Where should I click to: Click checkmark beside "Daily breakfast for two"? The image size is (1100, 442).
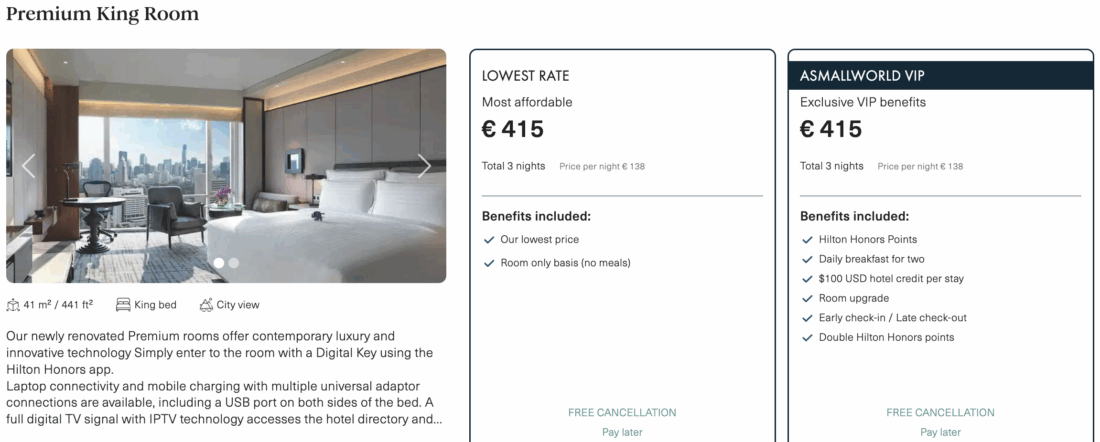pyautogui.click(x=807, y=259)
